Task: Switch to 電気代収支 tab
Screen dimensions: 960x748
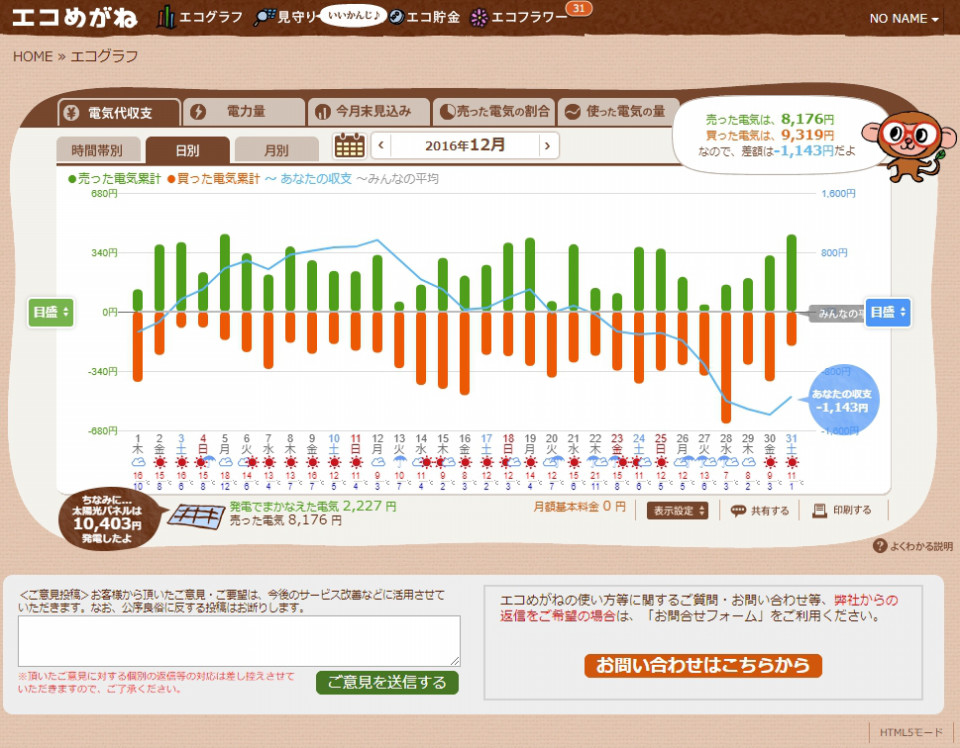Action: pos(119,113)
